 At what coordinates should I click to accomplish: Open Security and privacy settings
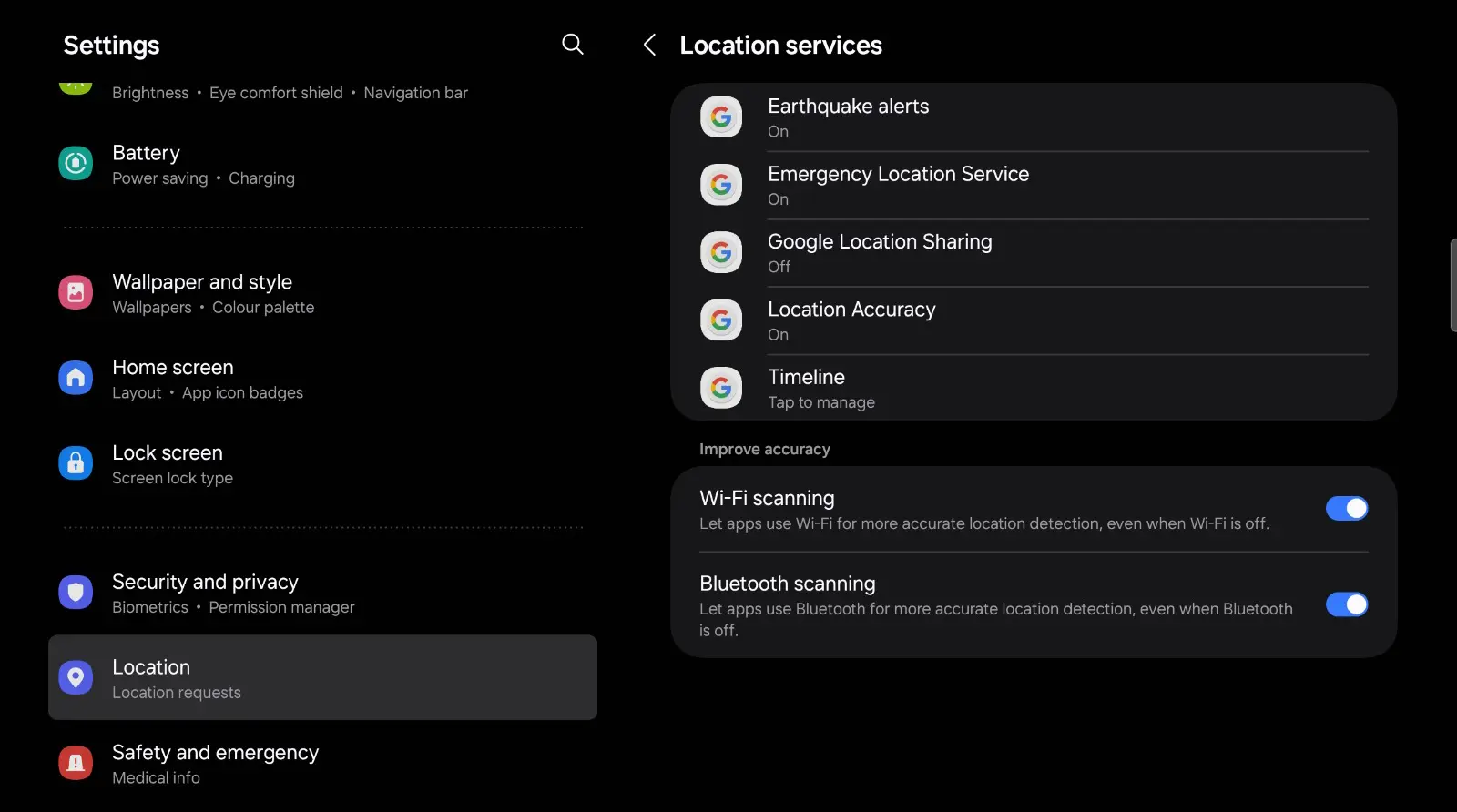pyautogui.click(x=322, y=593)
